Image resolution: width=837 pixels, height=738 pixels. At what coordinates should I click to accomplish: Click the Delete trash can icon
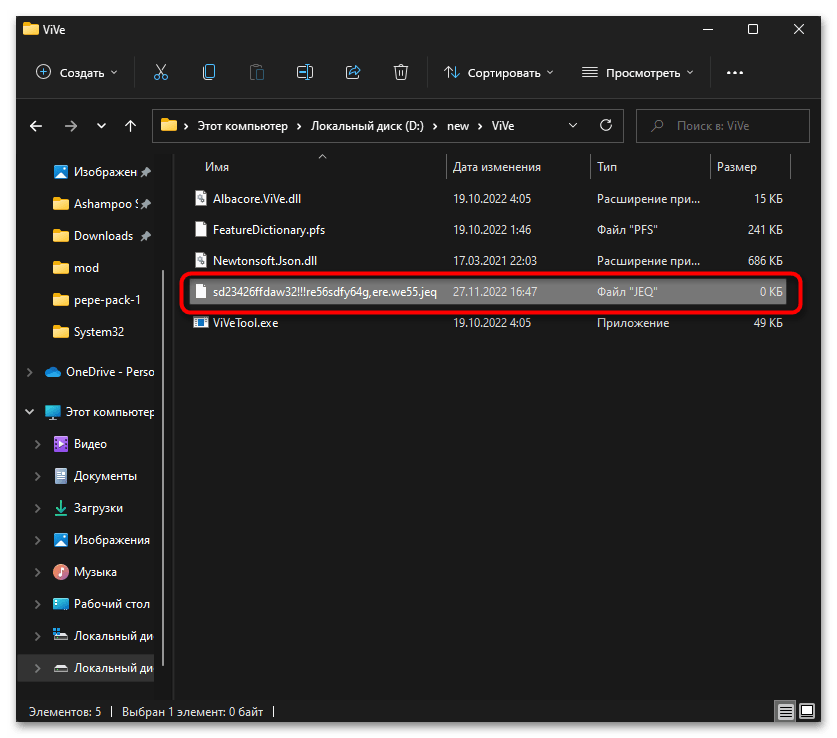click(401, 72)
